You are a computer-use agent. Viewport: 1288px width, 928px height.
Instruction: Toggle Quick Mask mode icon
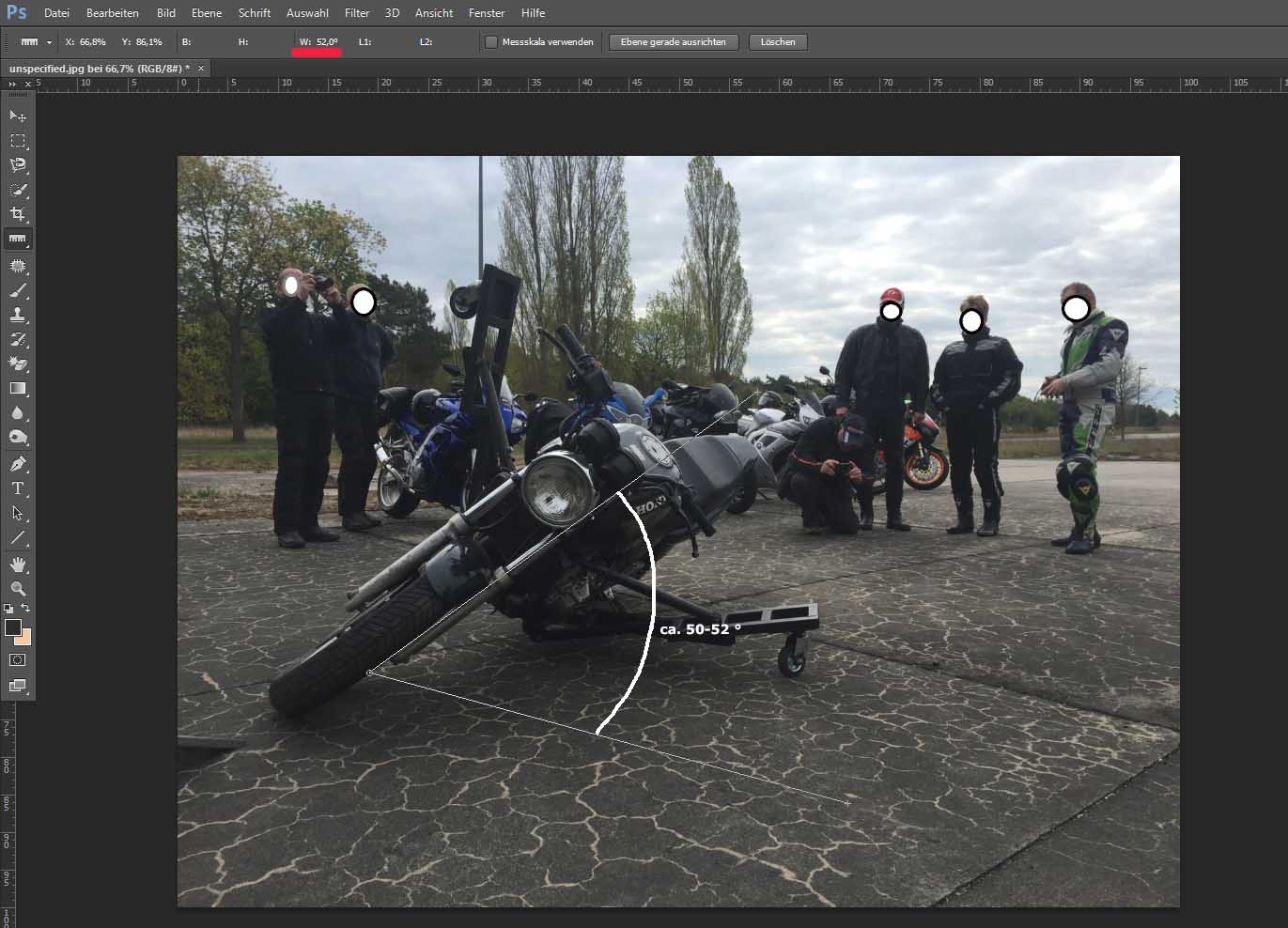(18, 660)
